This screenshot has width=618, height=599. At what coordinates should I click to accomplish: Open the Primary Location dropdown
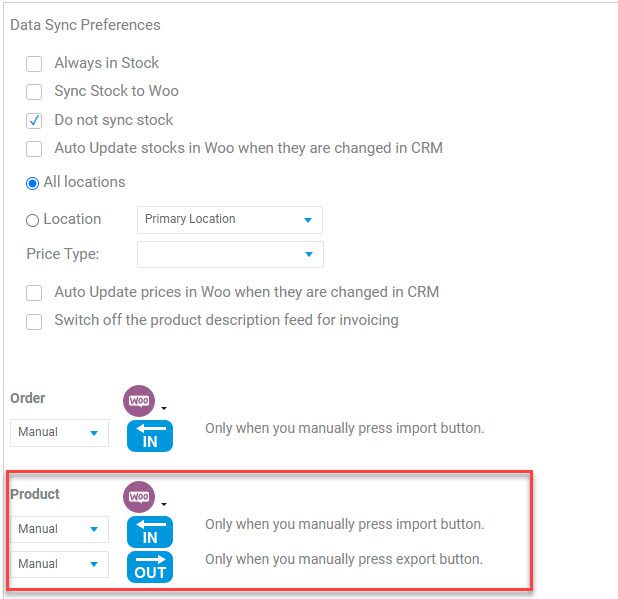[x=230, y=220]
